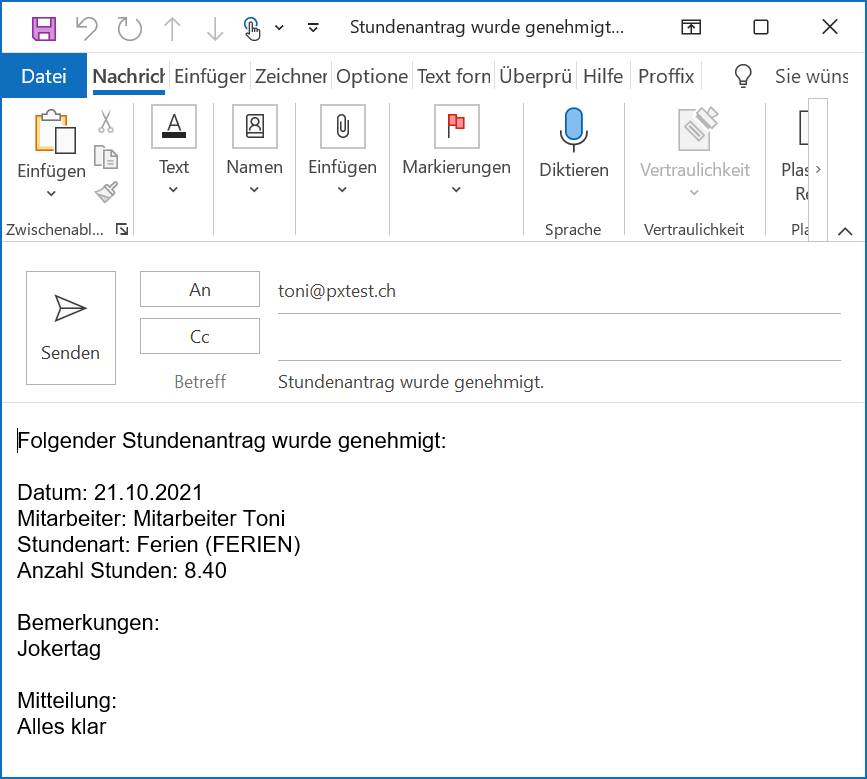Switch to the Nachricht tab
This screenshot has height=779, width=867.
pos(128,76)
